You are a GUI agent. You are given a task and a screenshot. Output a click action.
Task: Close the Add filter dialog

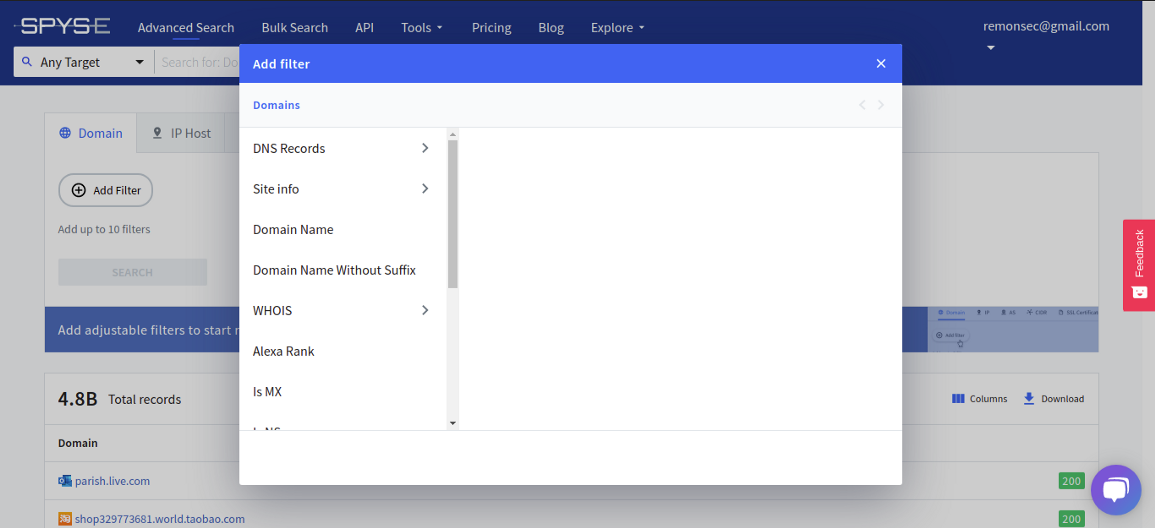(881, 63)
